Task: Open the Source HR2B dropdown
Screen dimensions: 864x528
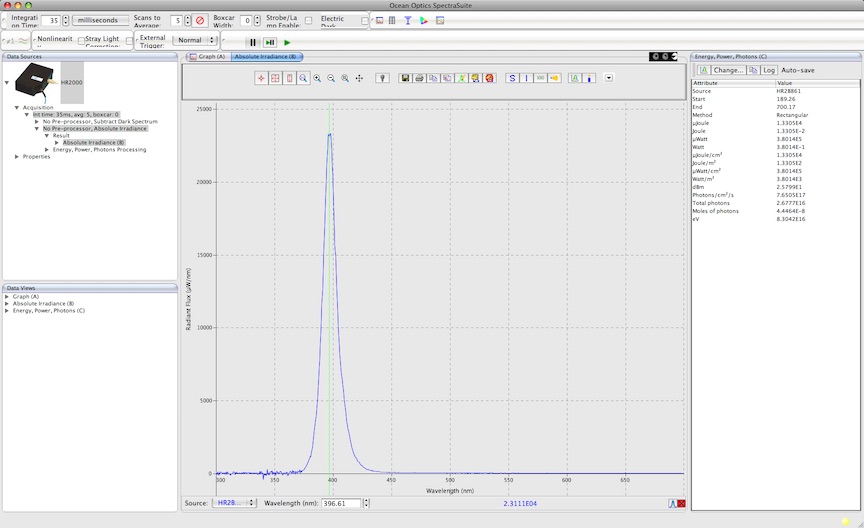Action: coord(235,503)
